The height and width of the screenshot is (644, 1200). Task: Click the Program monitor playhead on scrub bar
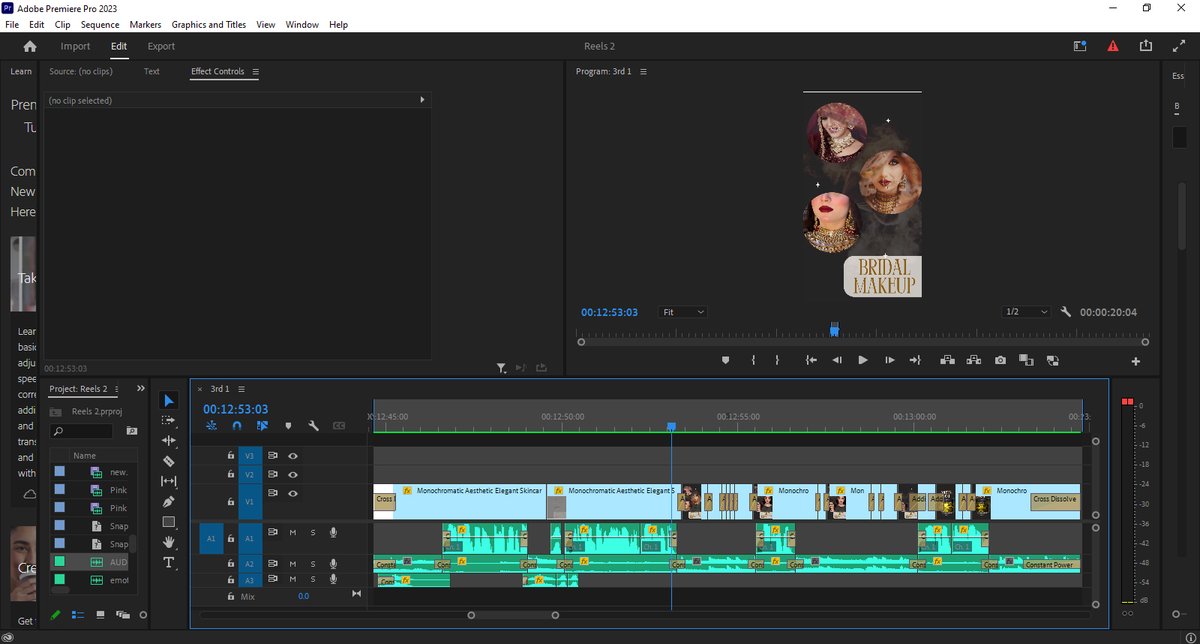[834, 330]
